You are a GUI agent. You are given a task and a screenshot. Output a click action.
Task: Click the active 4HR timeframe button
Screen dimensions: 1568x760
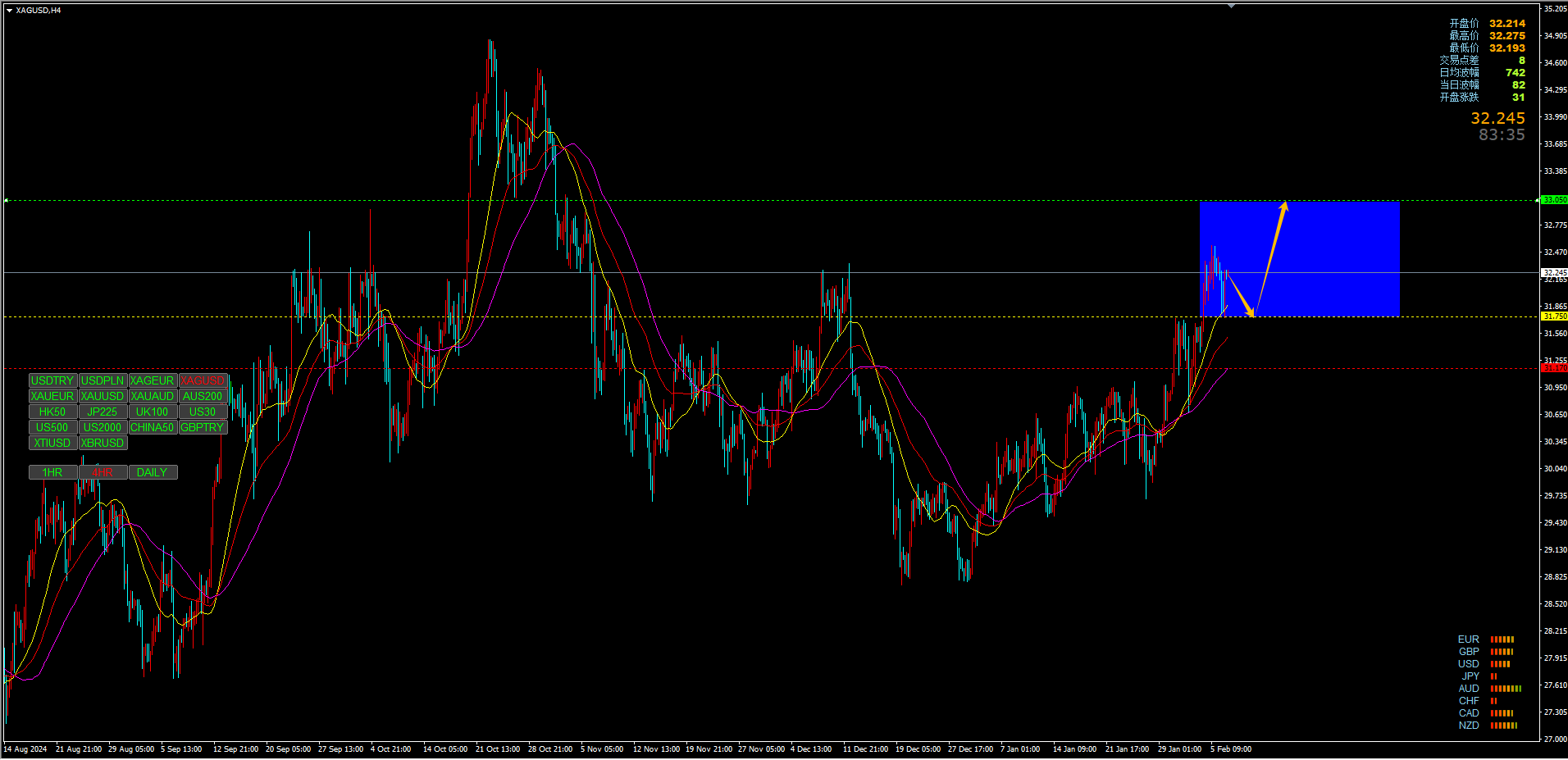(x=103, y=473)
